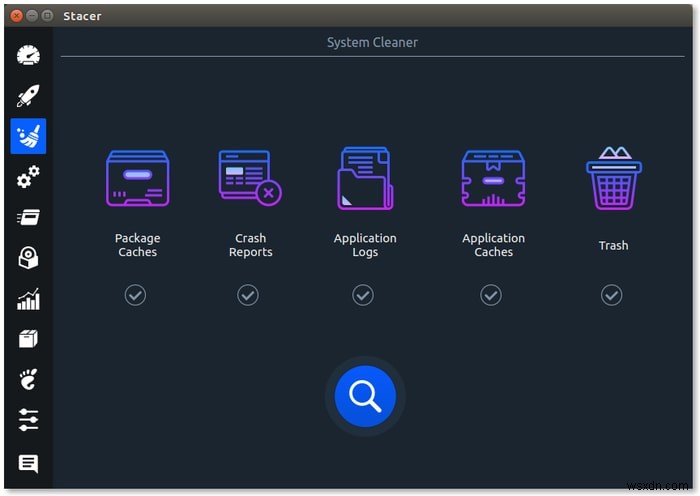Open Feedback chat icon in sidebar
The image size is (700, 496).
28,463
